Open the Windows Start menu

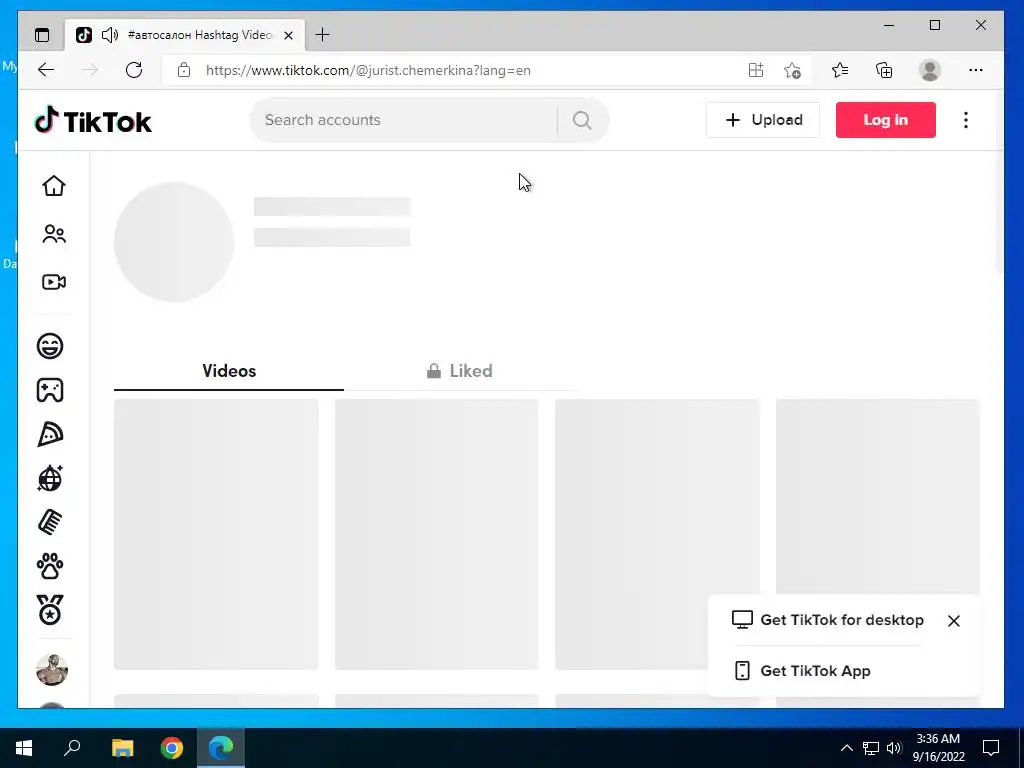click(24, 748)
